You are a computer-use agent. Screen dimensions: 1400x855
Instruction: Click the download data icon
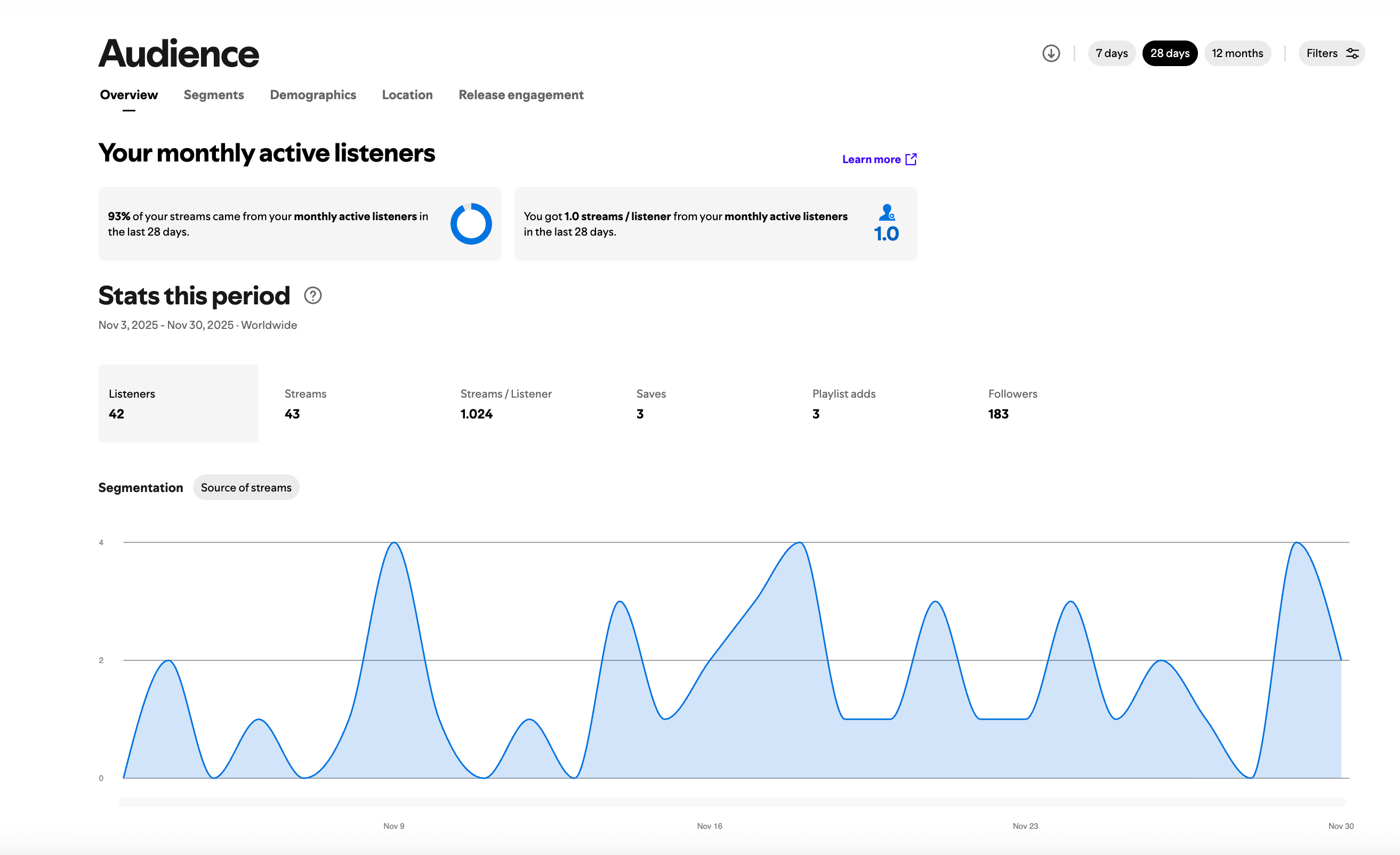click(x=1051, y=53)
